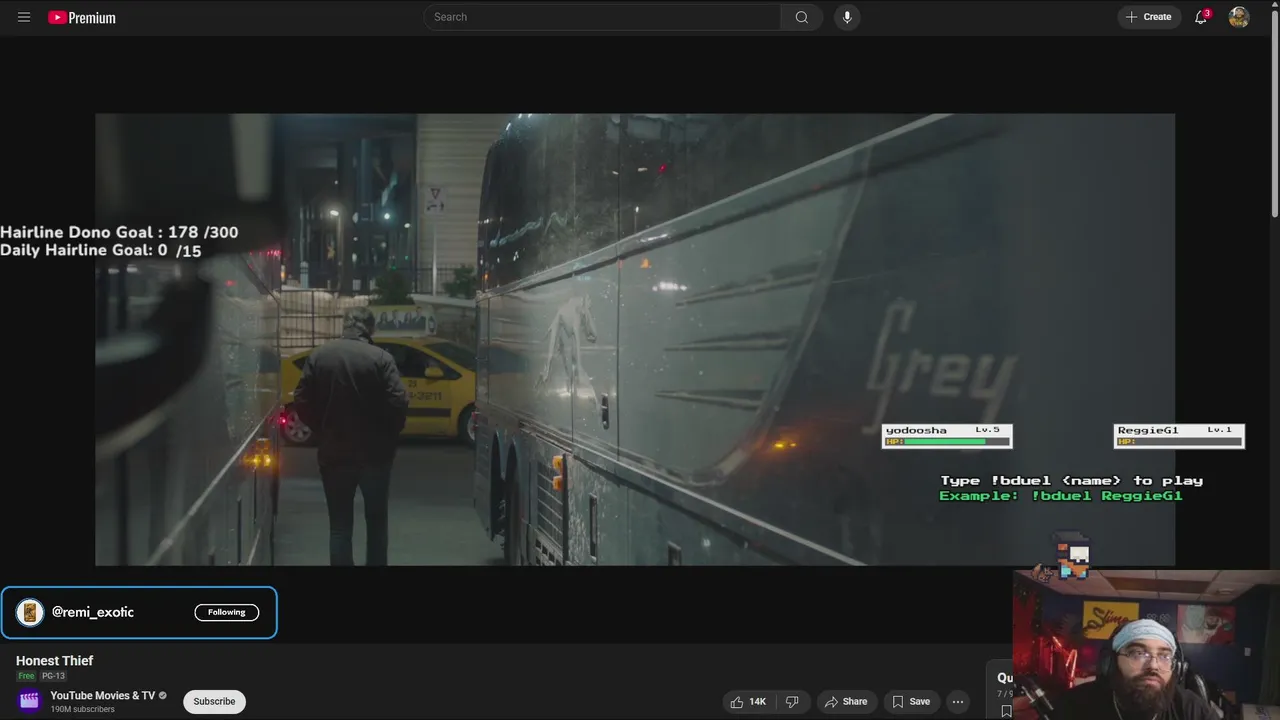Click the yodoosha HP bar overlay
The width and height of the screenshot is (1280, 720).
coord(947,436)
